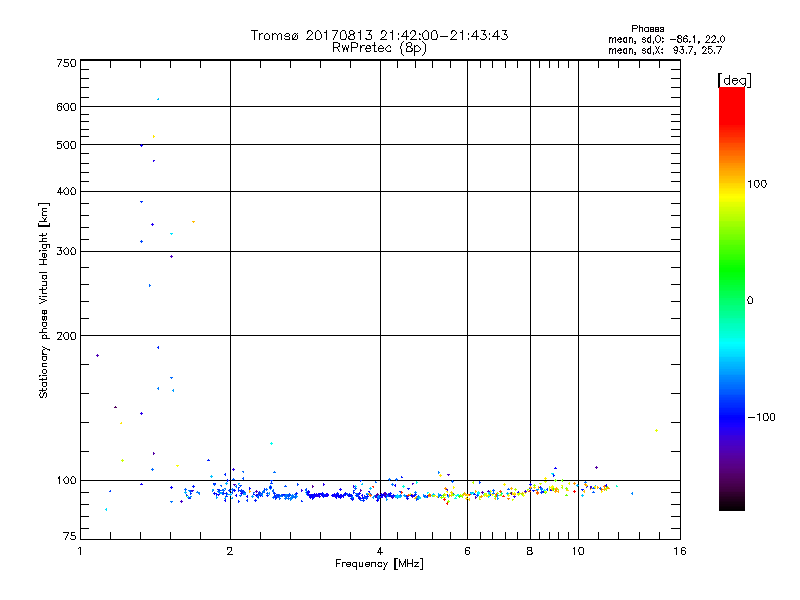This screenshot has width=800, height=600.
Task: Click the "mean, sd,X: 93.7, 25.7" statistic
Action: point(665,50)
